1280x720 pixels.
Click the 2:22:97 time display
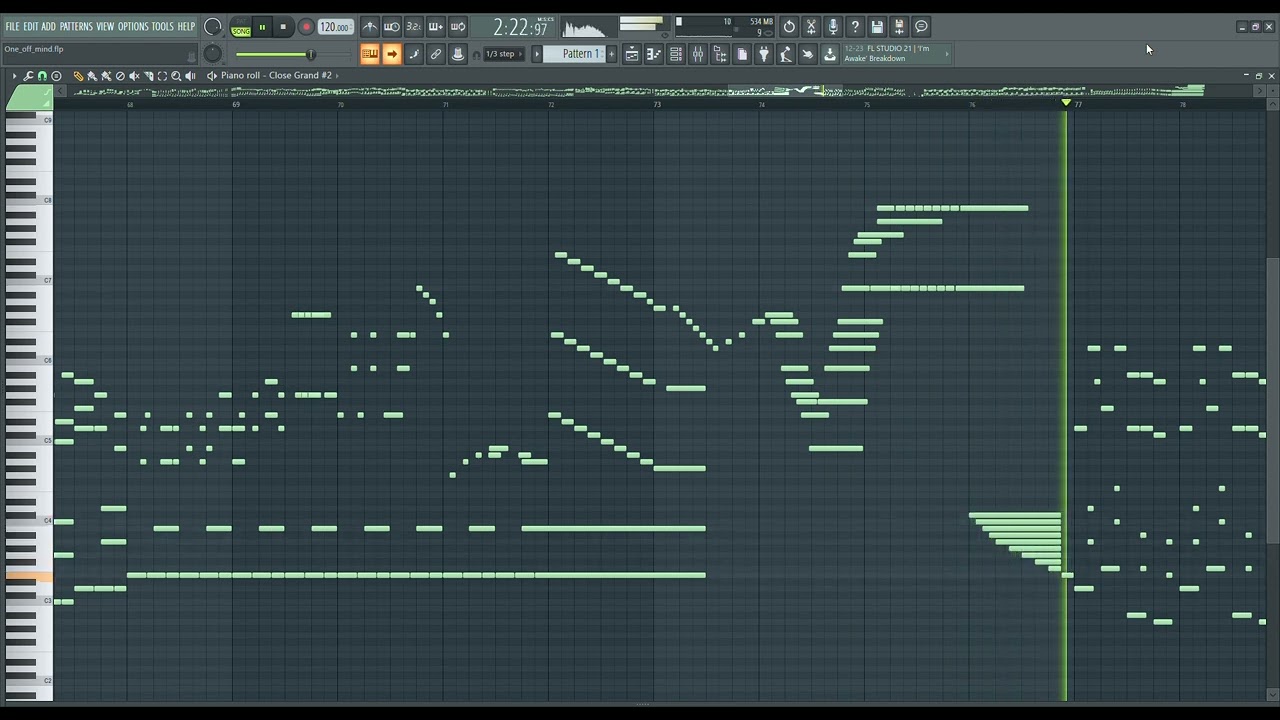522,28
